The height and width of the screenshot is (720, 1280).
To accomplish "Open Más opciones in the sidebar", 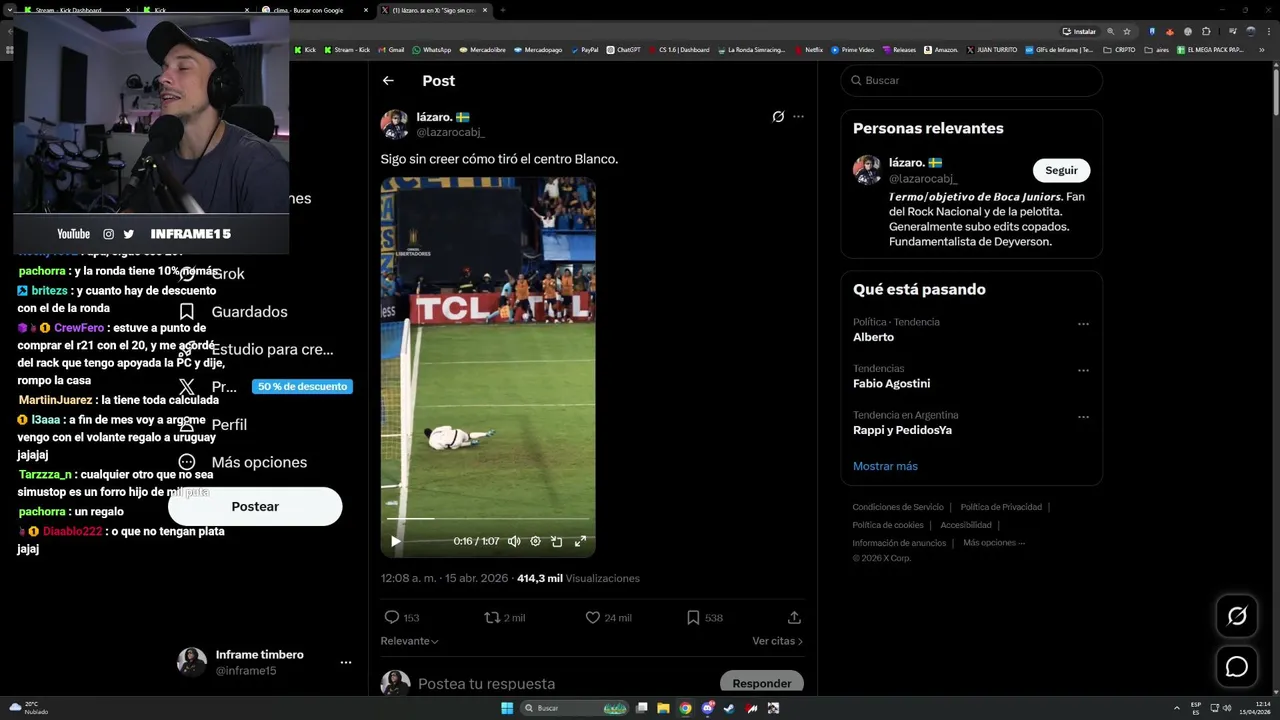I will 243,462.
